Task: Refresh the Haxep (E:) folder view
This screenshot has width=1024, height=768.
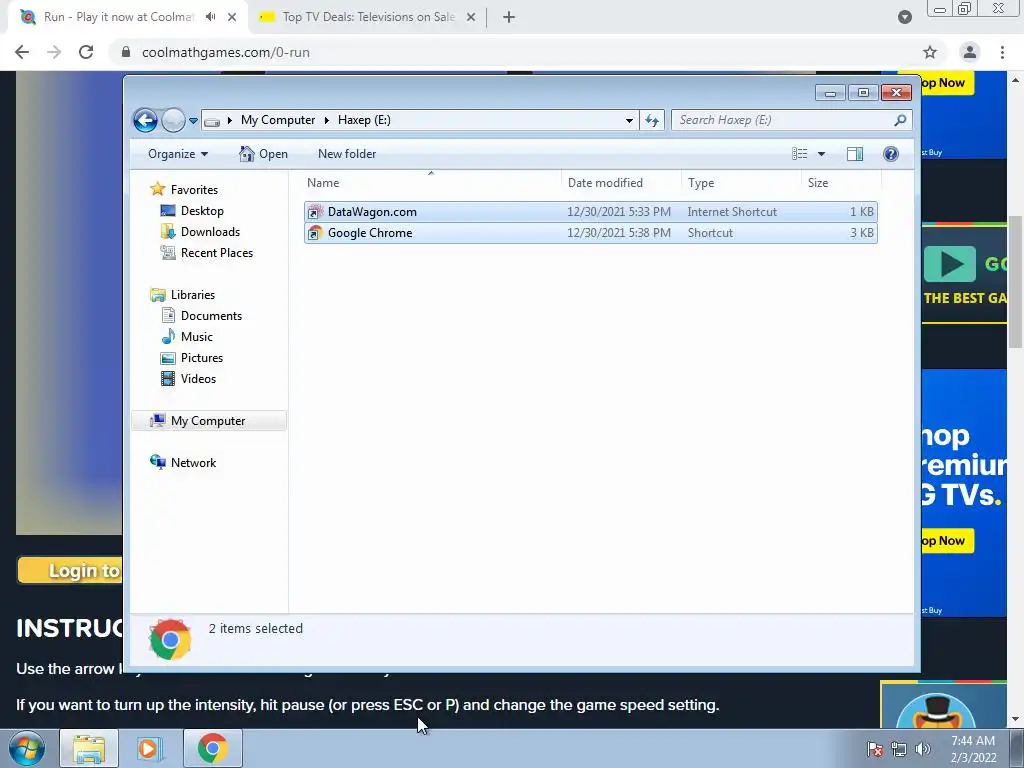Action: [x=652, y=120]
